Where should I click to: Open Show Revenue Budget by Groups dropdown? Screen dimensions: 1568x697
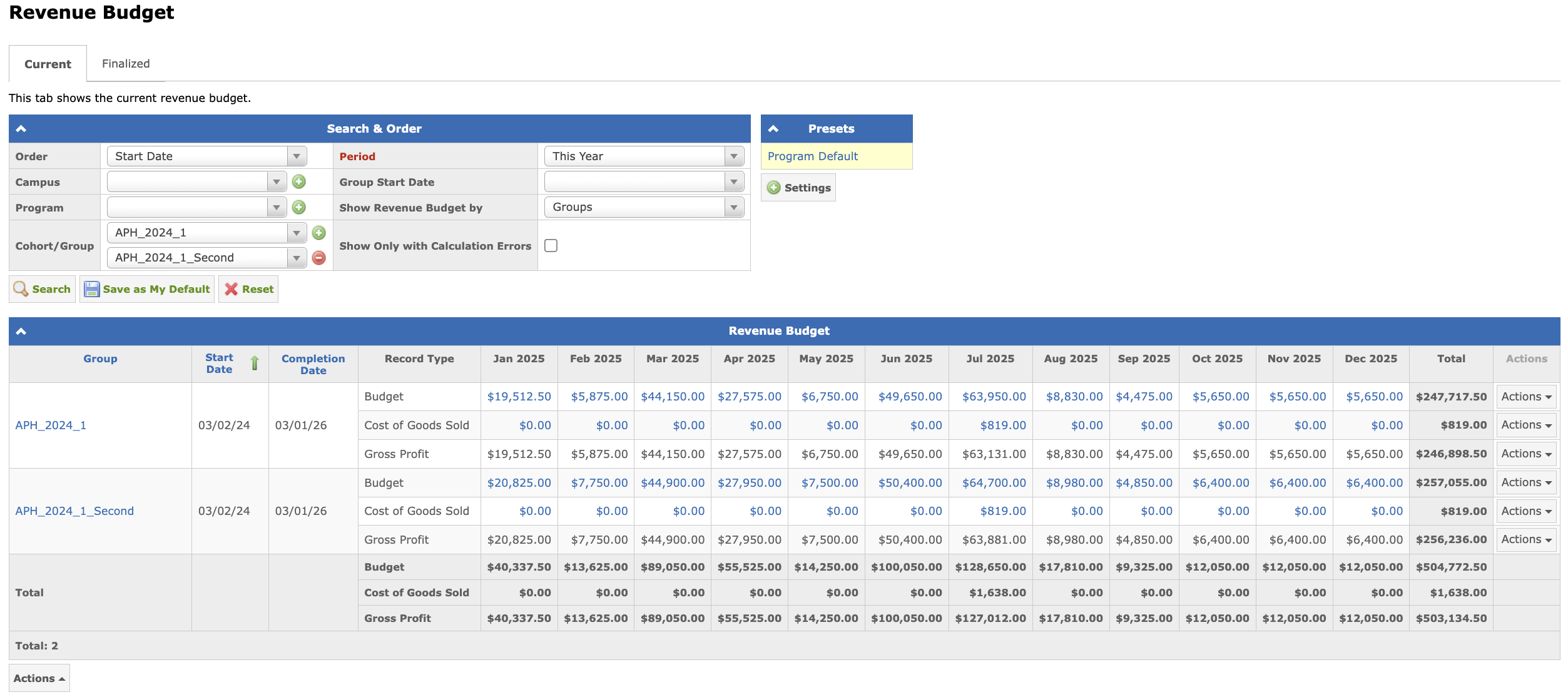tap(644, 207)
